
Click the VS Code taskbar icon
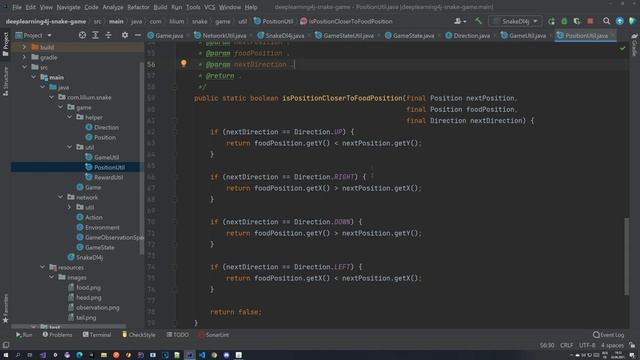pyautogui.click(x=202, y=355)
